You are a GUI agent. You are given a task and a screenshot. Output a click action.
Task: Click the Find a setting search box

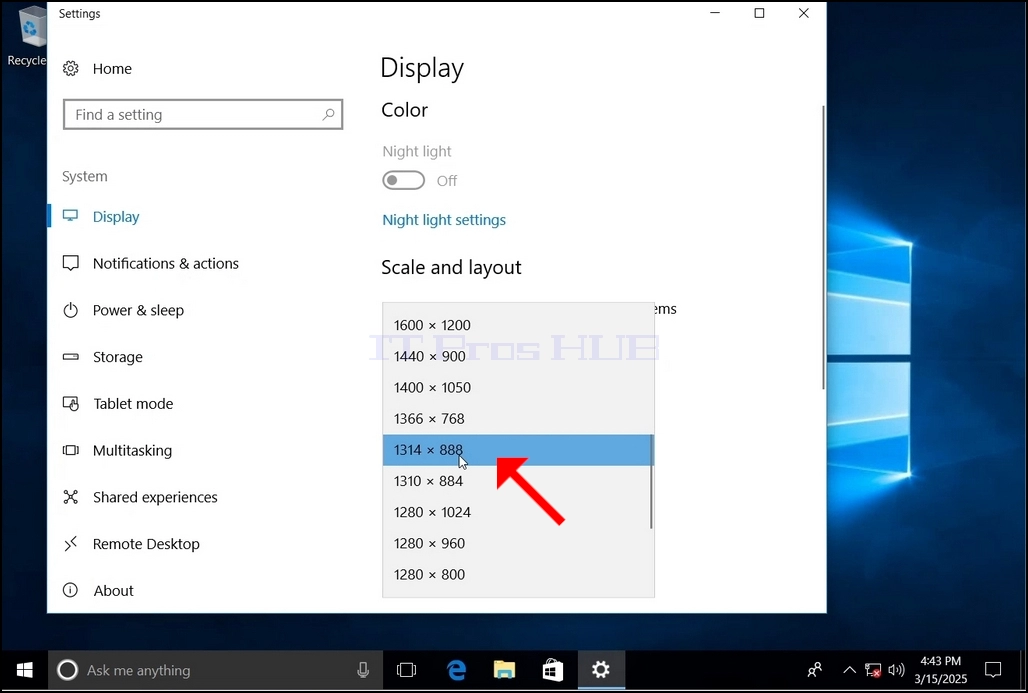click(203, 115)
